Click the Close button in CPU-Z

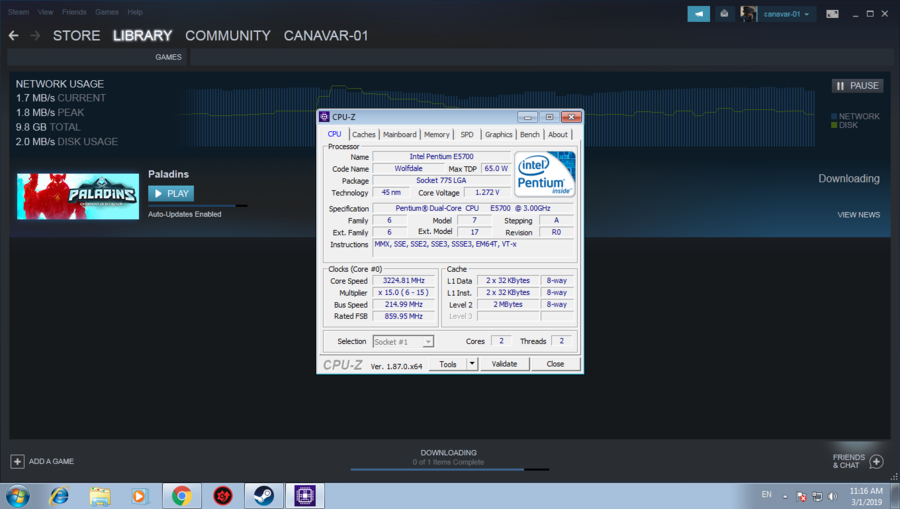coord(555,364)
